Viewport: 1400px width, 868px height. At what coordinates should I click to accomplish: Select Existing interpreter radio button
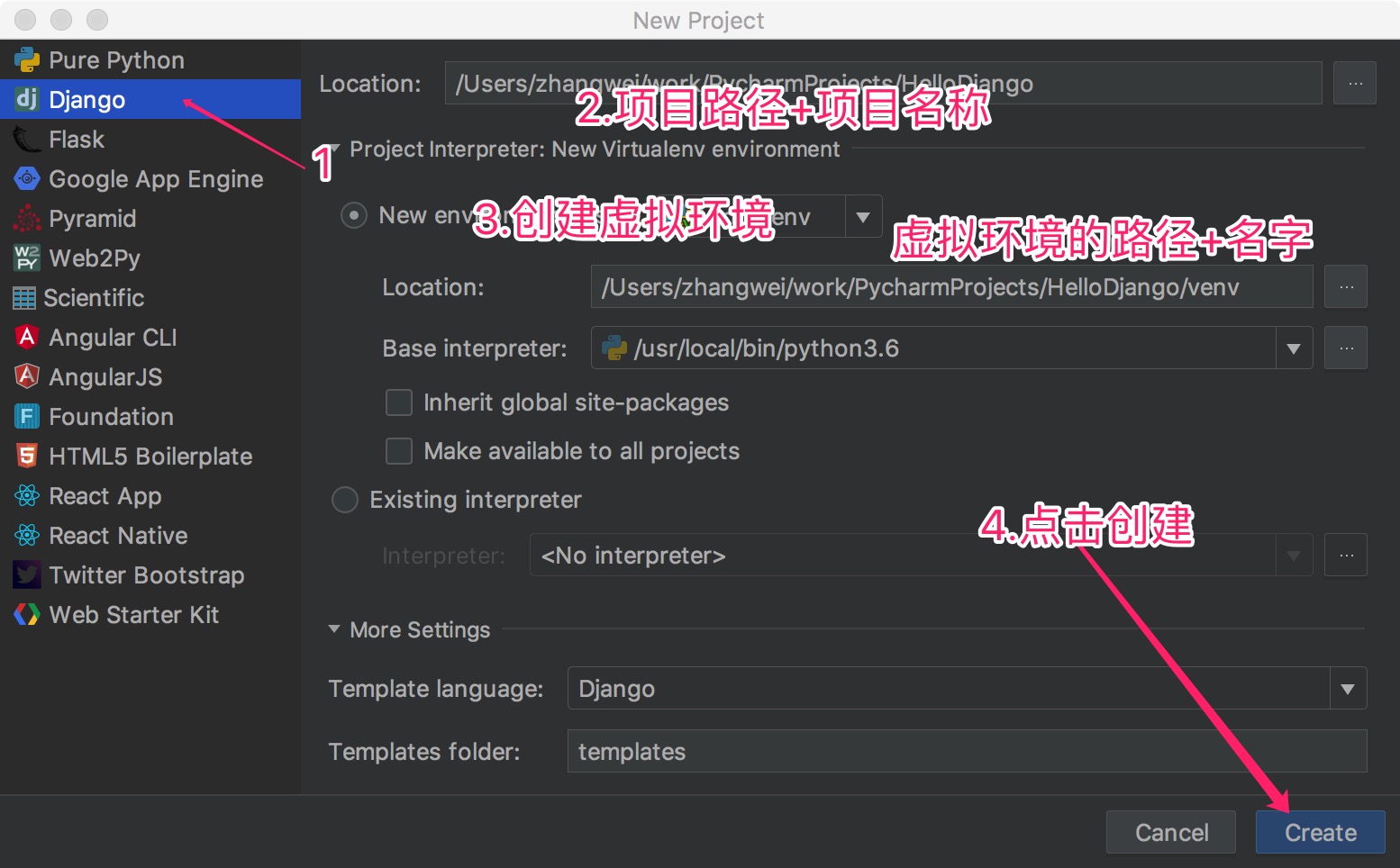point(345,500)
